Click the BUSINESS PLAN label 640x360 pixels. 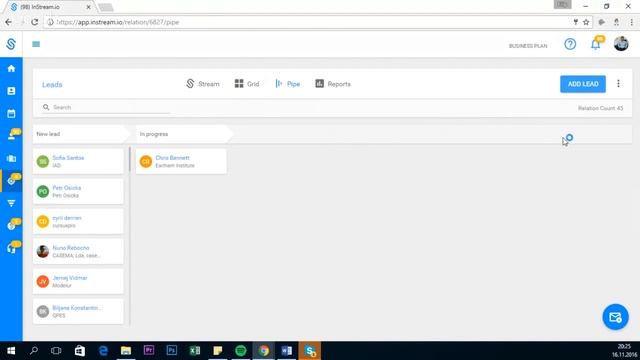tap(528, 46)
